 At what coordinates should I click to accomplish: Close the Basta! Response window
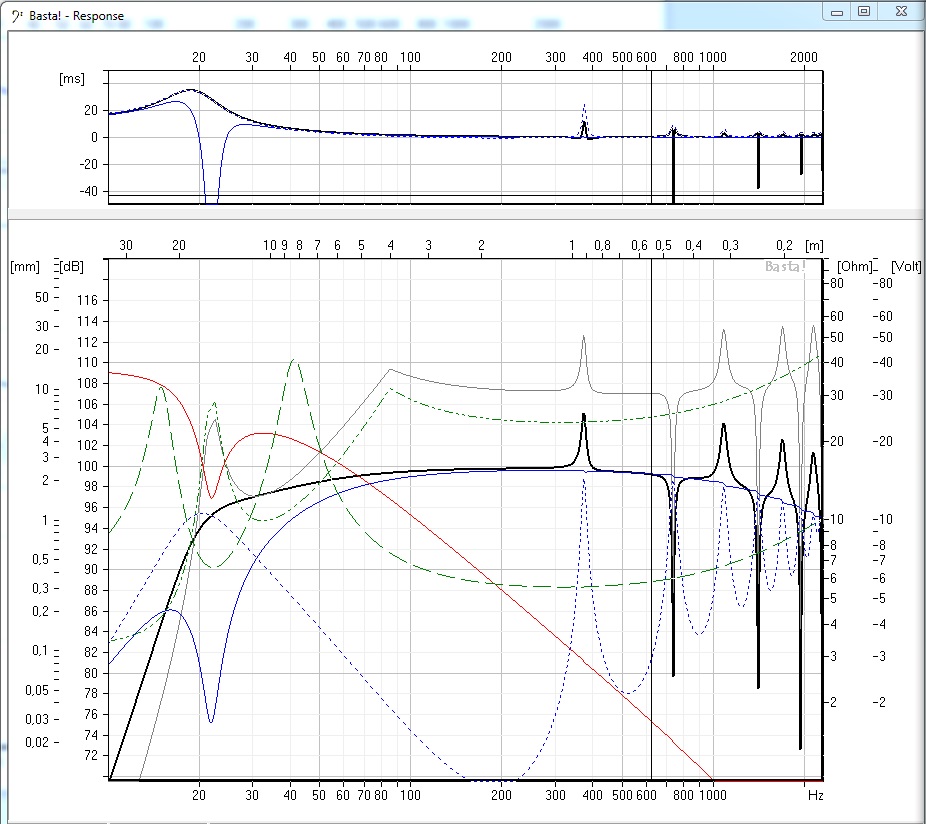tap(901, 11)
